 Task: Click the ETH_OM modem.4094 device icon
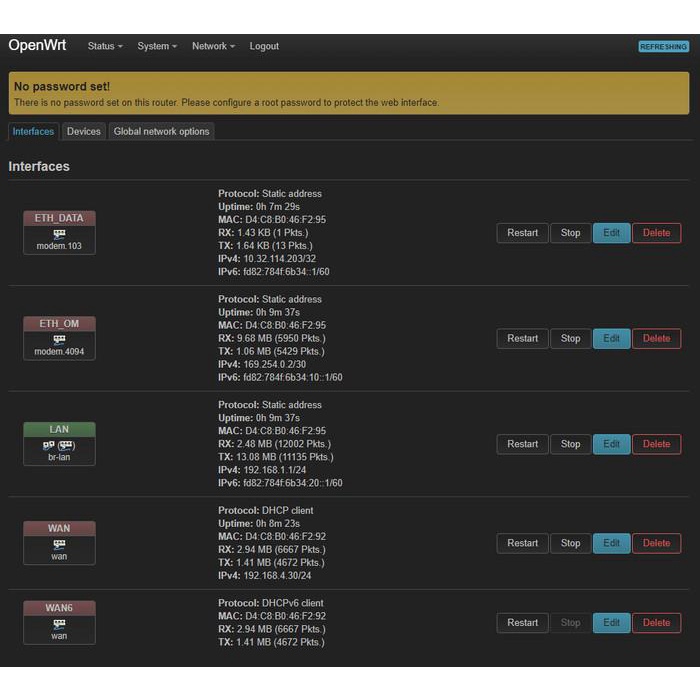59,340
